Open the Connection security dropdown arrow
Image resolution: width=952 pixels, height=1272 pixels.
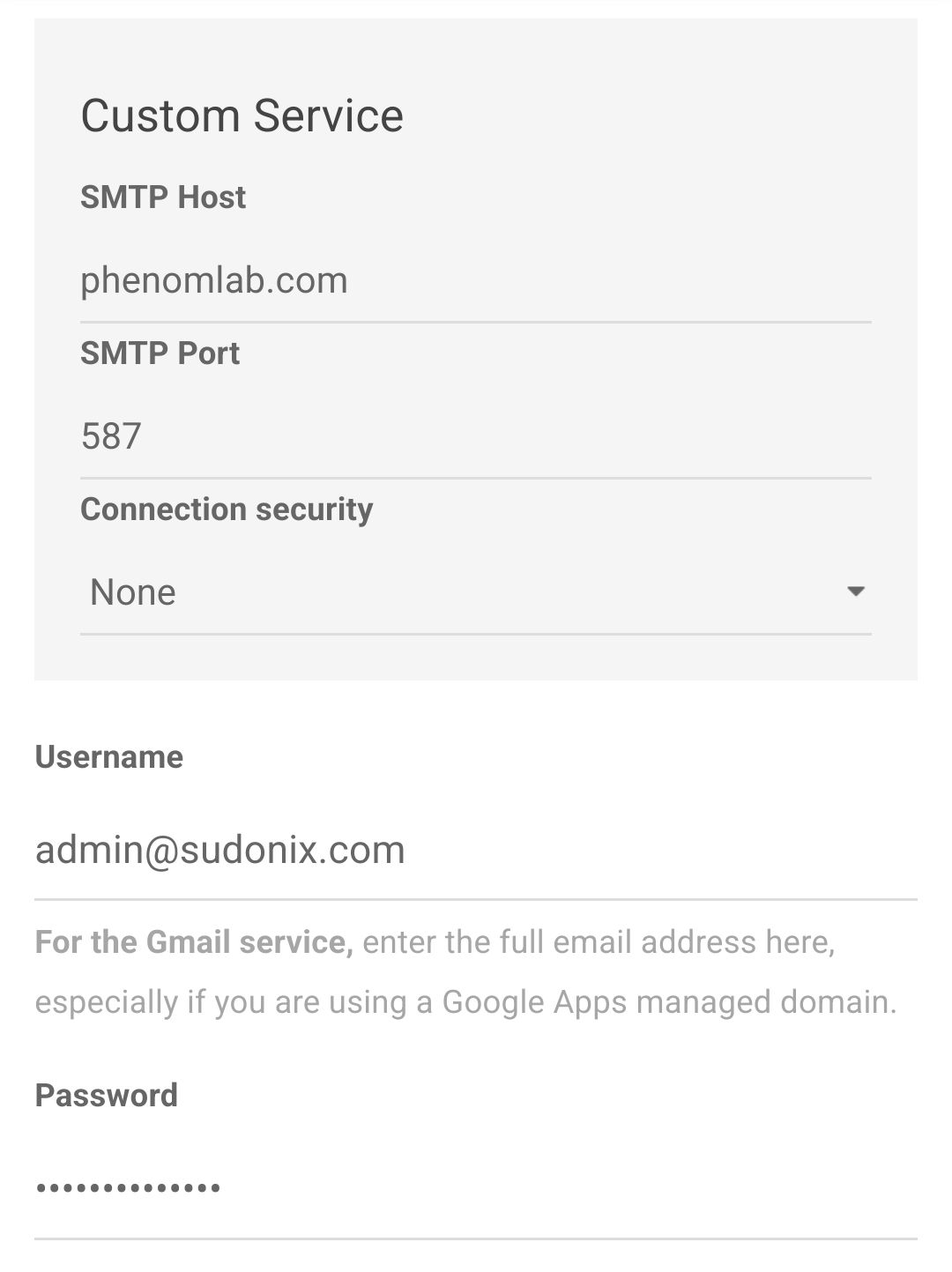tap(854, 591)
